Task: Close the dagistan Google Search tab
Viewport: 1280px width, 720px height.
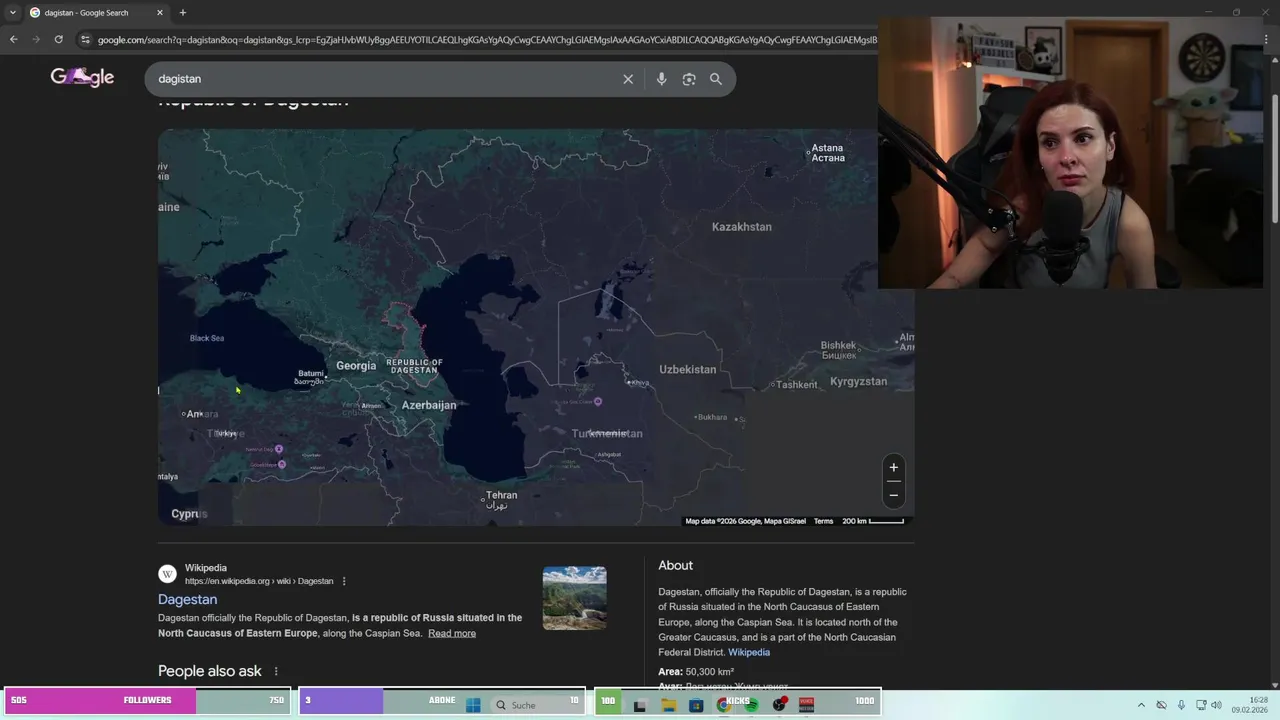Action: coord(159,13)
